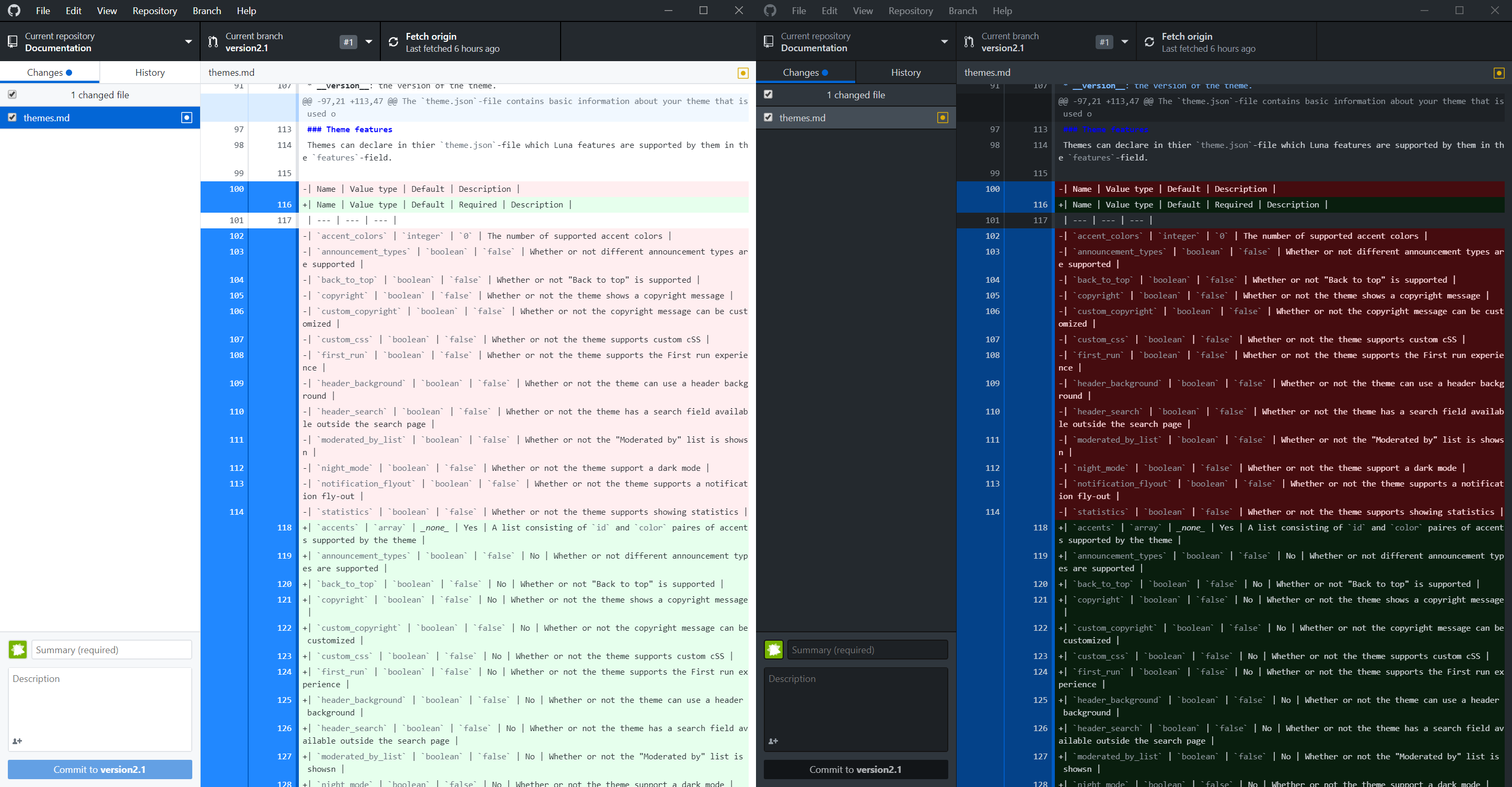The image size is (1512, 787).
Task: Click modified status icon on themes.md row, dark window
Action: click(x=943, y=118)
